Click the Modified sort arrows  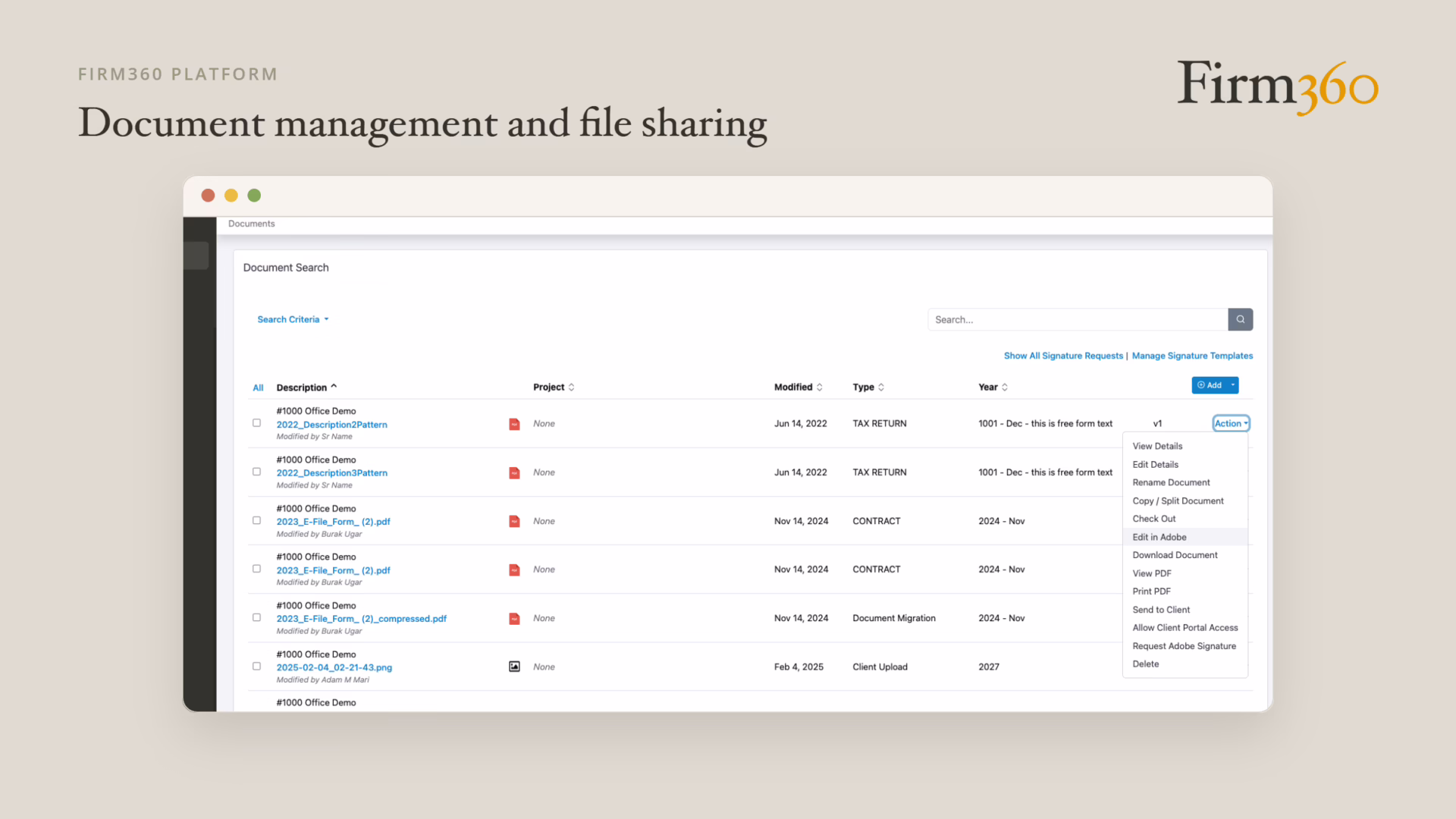[x=819, y=387]
